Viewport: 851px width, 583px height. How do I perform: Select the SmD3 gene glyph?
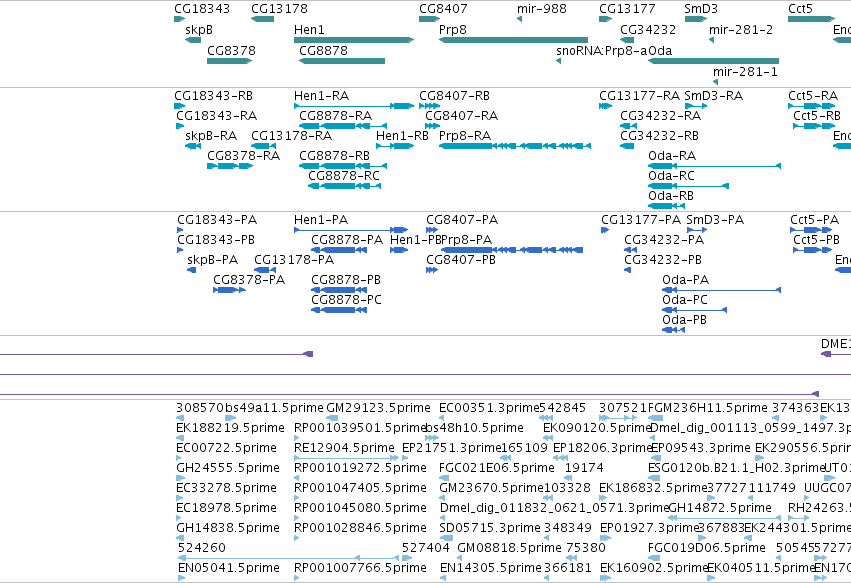pos(696,19)
